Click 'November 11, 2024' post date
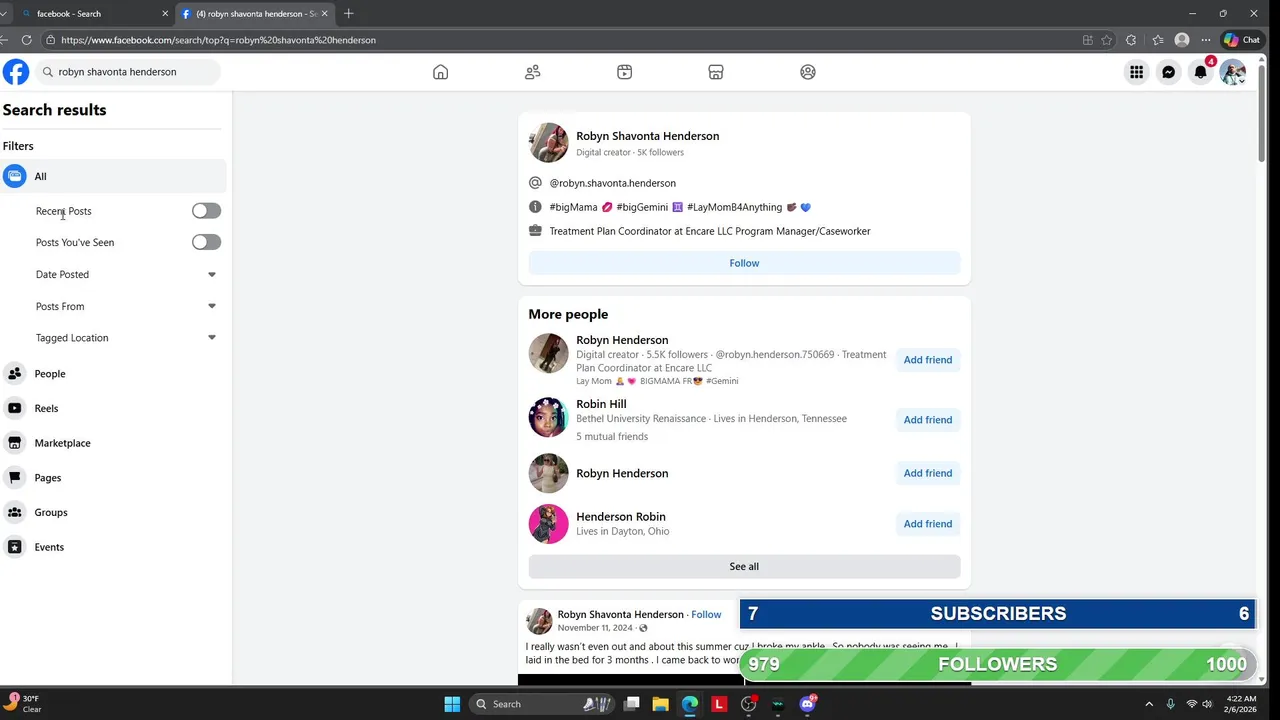The image size is (1280, 720). pos(595,628)
